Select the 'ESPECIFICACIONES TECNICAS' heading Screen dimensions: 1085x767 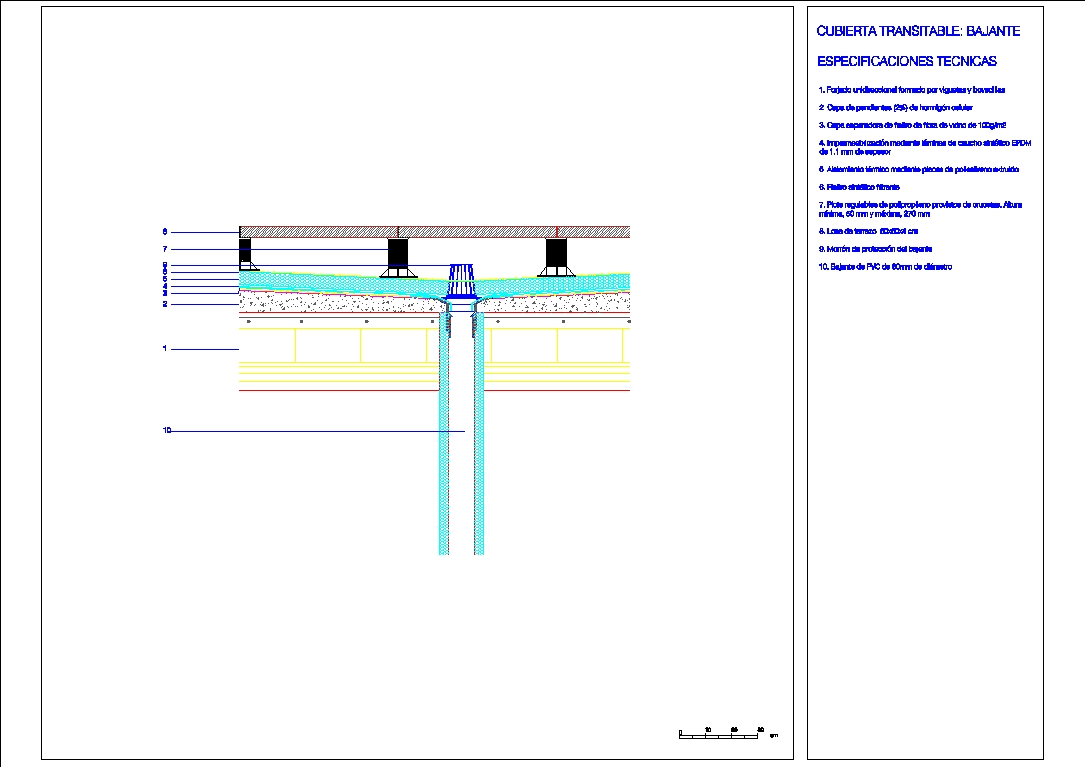click(907, 62)
